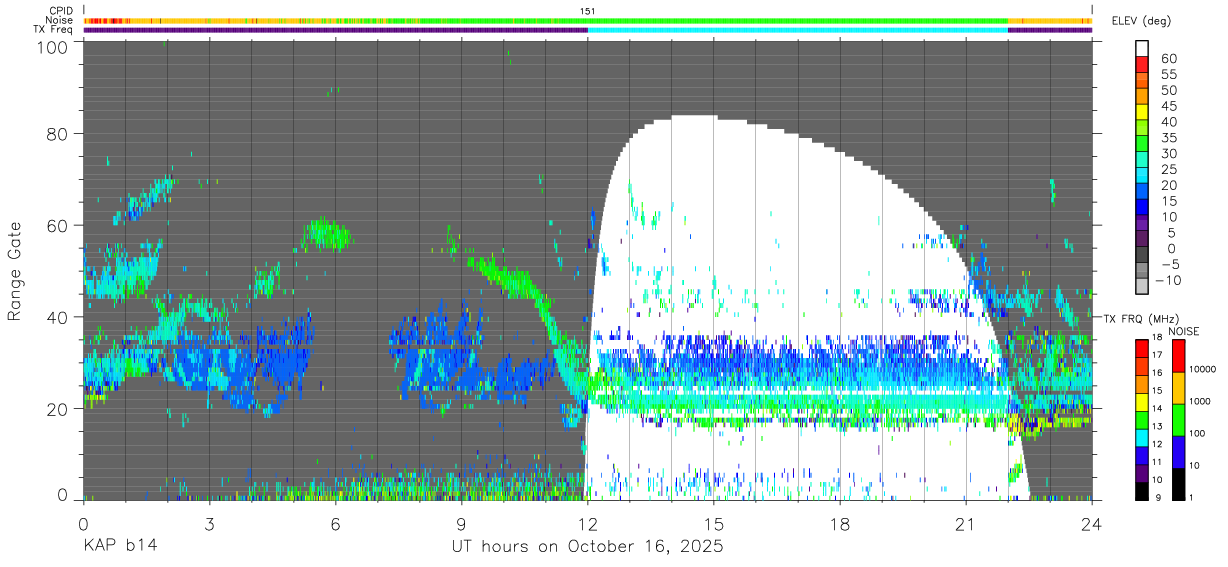Click the NOISE legend title
The height and width of the screenshot is (567, 1228).
[x=1185, y=330]
